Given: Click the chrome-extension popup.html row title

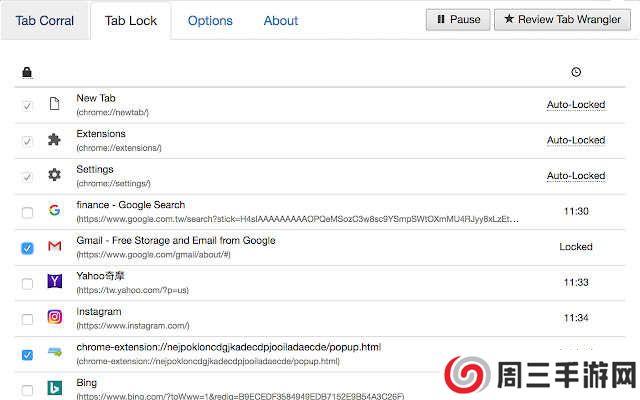Looking at the screenshot, I should coord(228,347).
